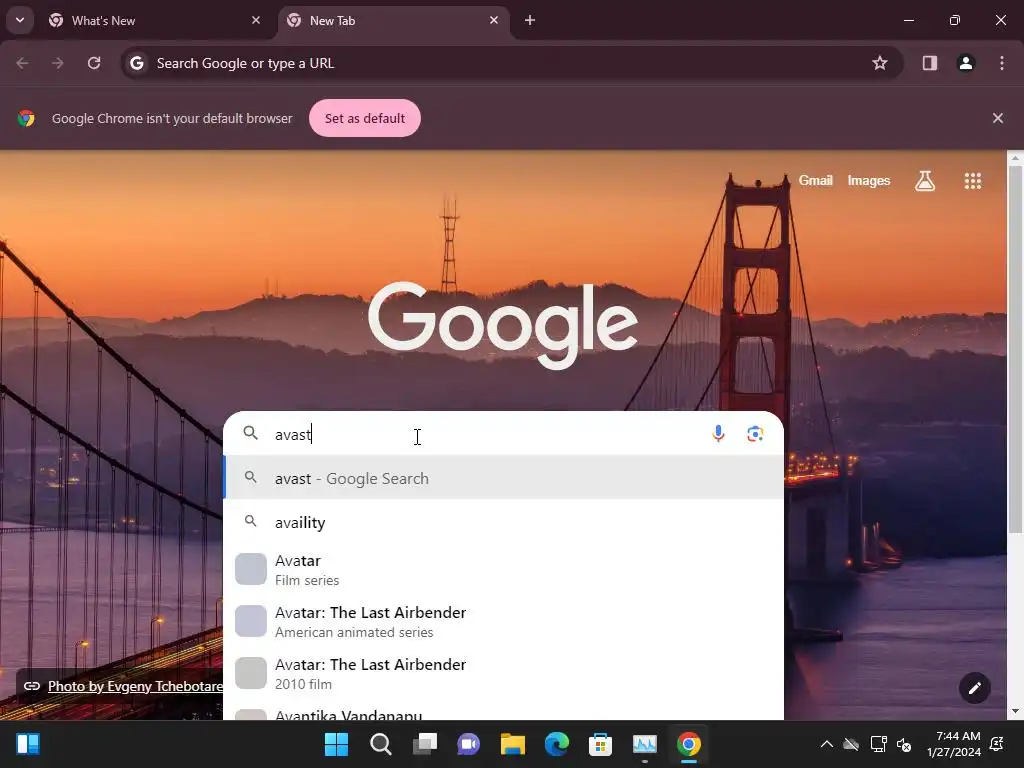This screenshot has height=768, width=1024.
Task: Select the availity suggestion
Action: (504, 522)
